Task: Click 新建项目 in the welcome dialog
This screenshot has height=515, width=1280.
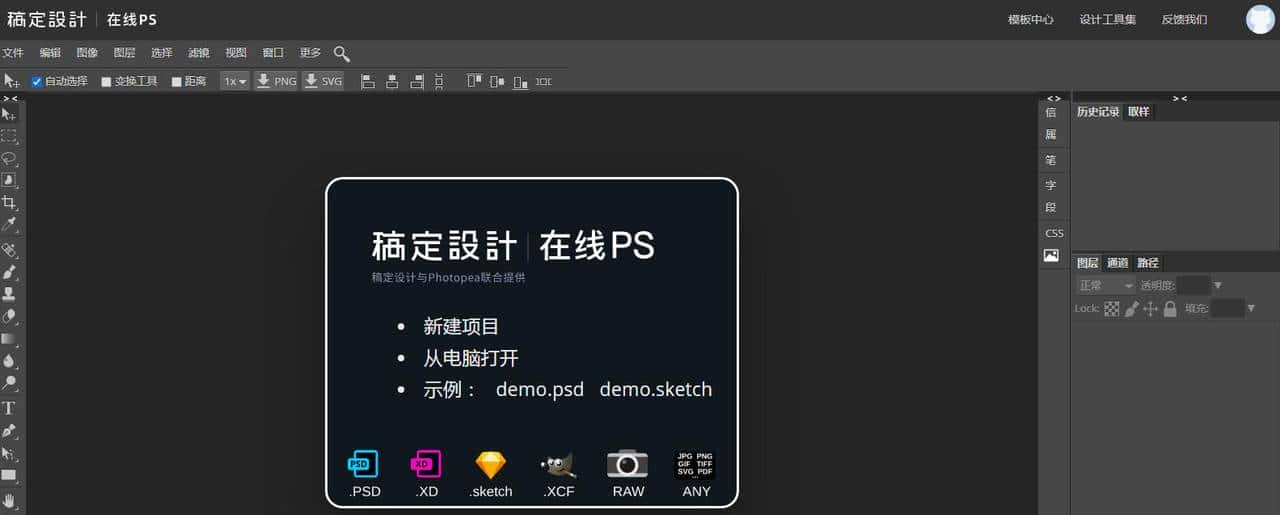Action: pos(461,327)
